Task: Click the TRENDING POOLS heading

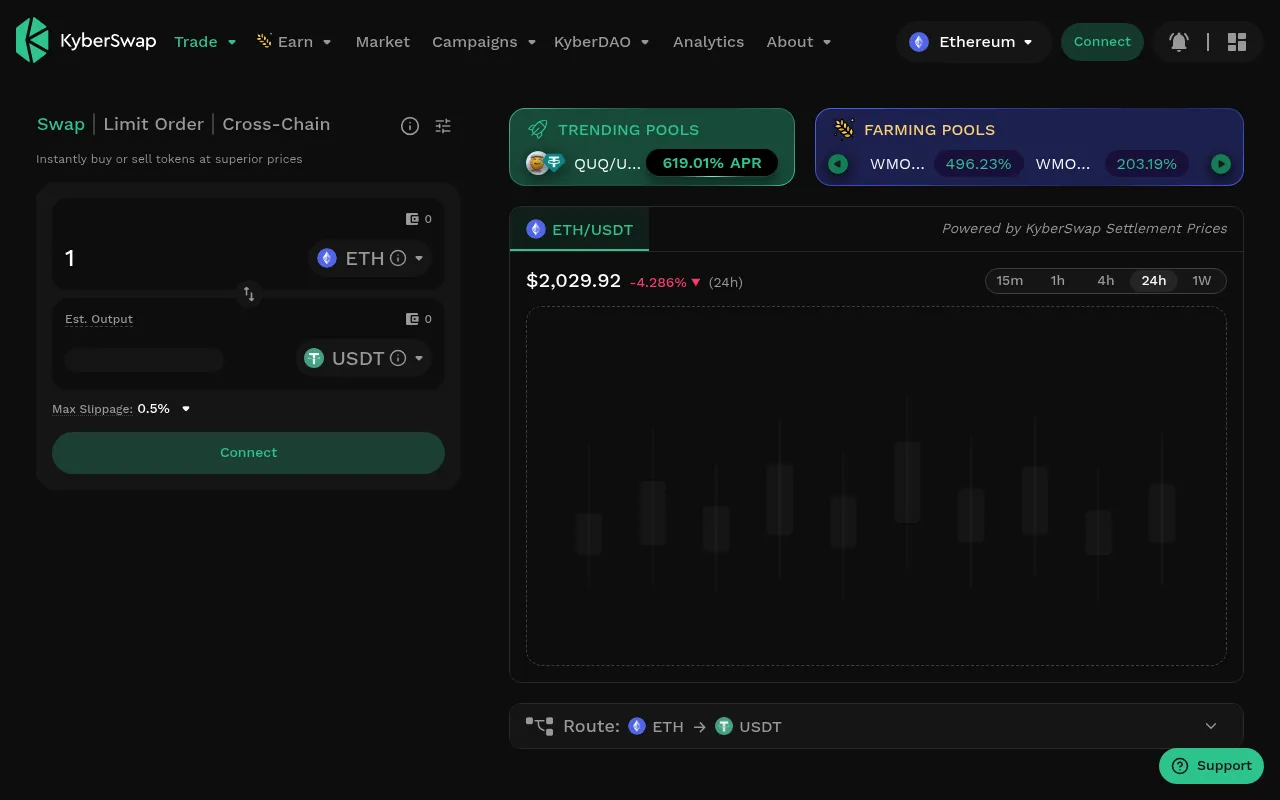Action: pos(628,130)
